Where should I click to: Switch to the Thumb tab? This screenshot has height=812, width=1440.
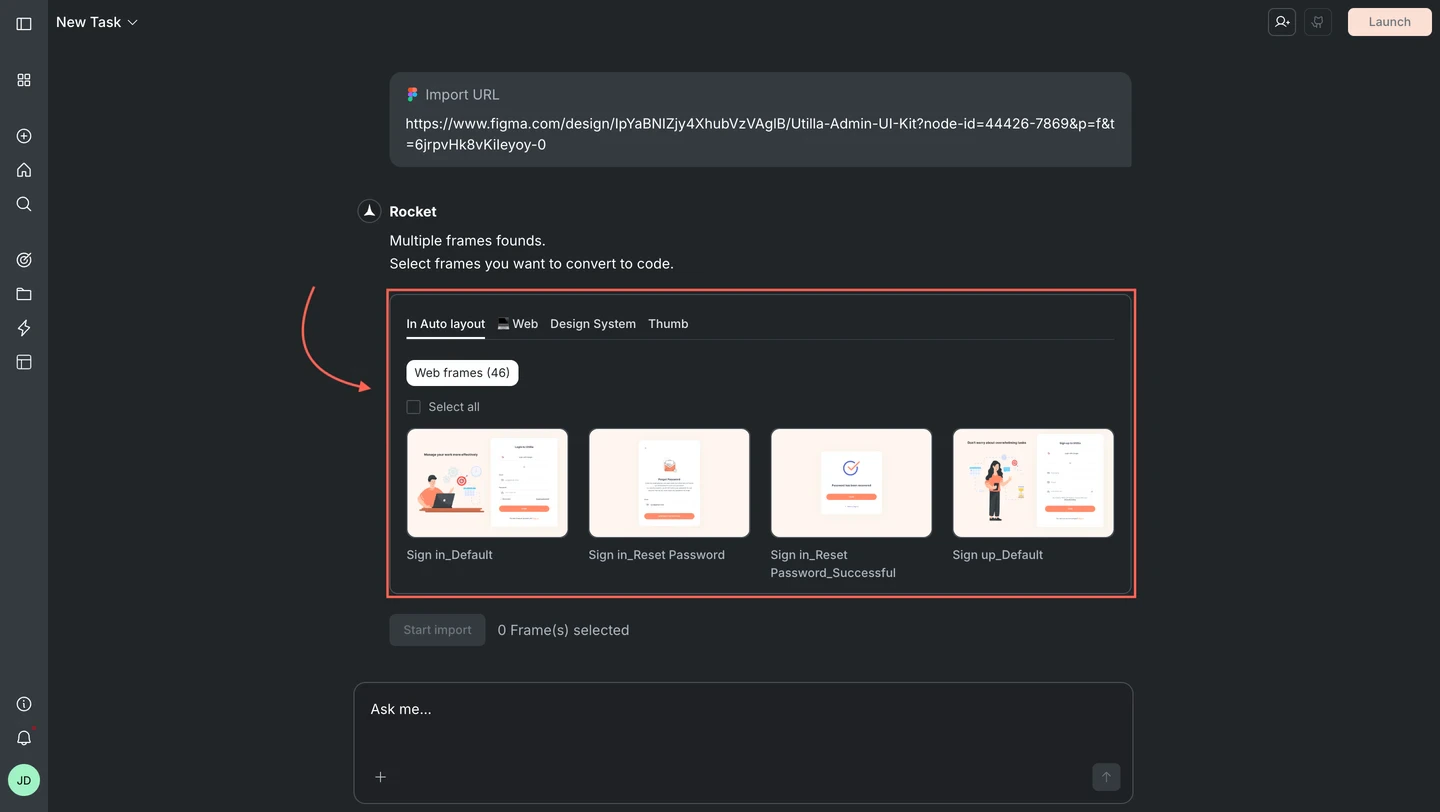(668, 323)
